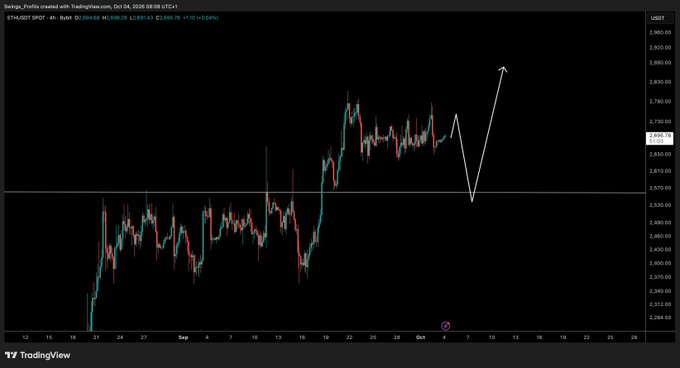Click the current price label 2,695.78

tap(660, 136)
